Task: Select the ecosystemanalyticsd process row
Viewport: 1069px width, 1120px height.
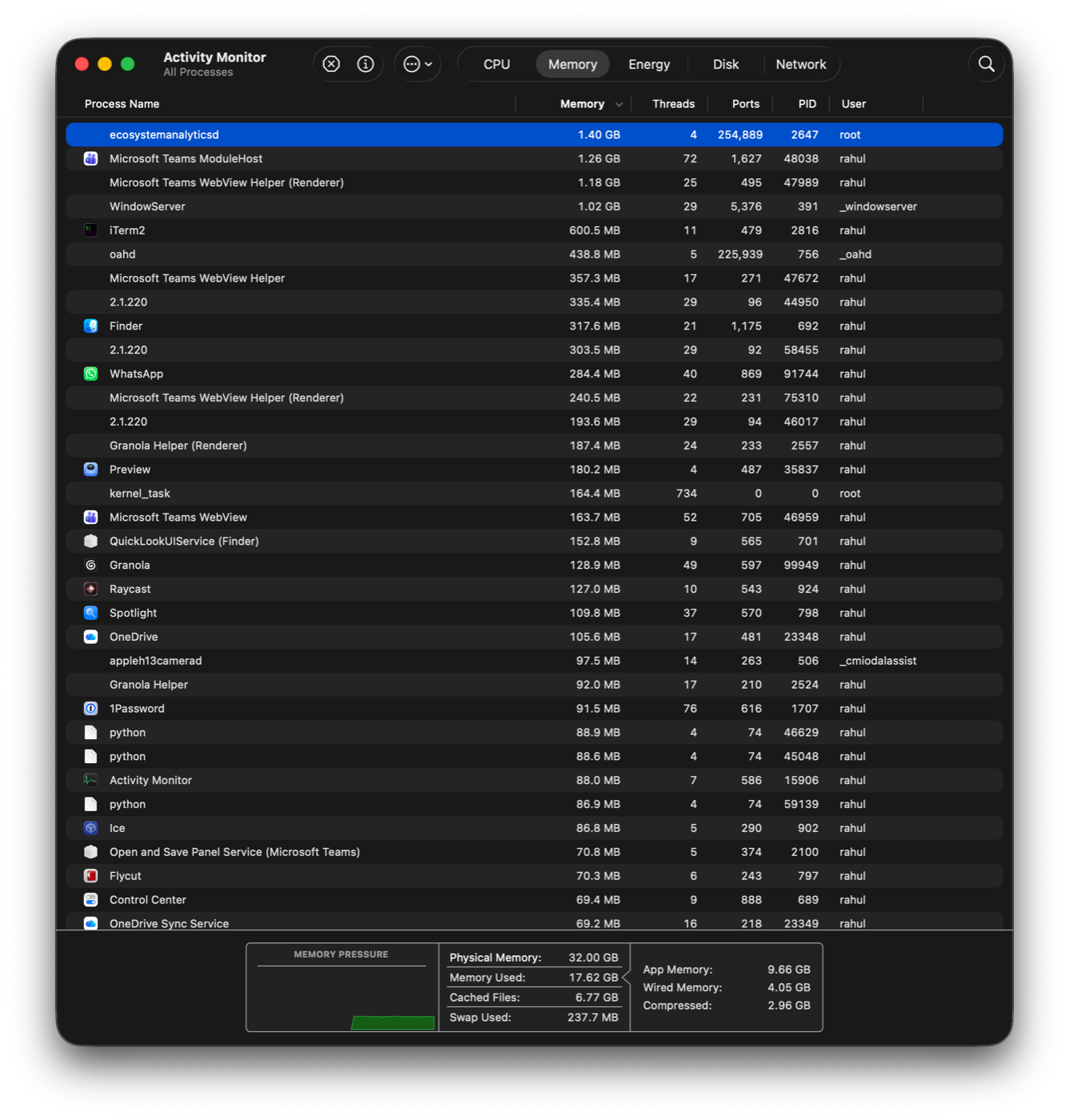Action: tap(534, 134)
